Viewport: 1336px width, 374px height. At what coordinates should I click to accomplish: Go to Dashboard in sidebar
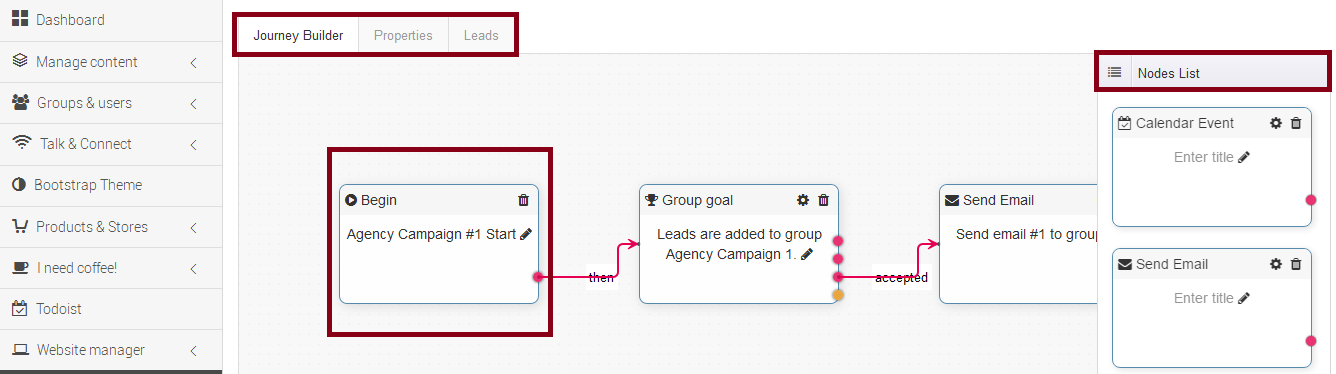pos(111,20)
